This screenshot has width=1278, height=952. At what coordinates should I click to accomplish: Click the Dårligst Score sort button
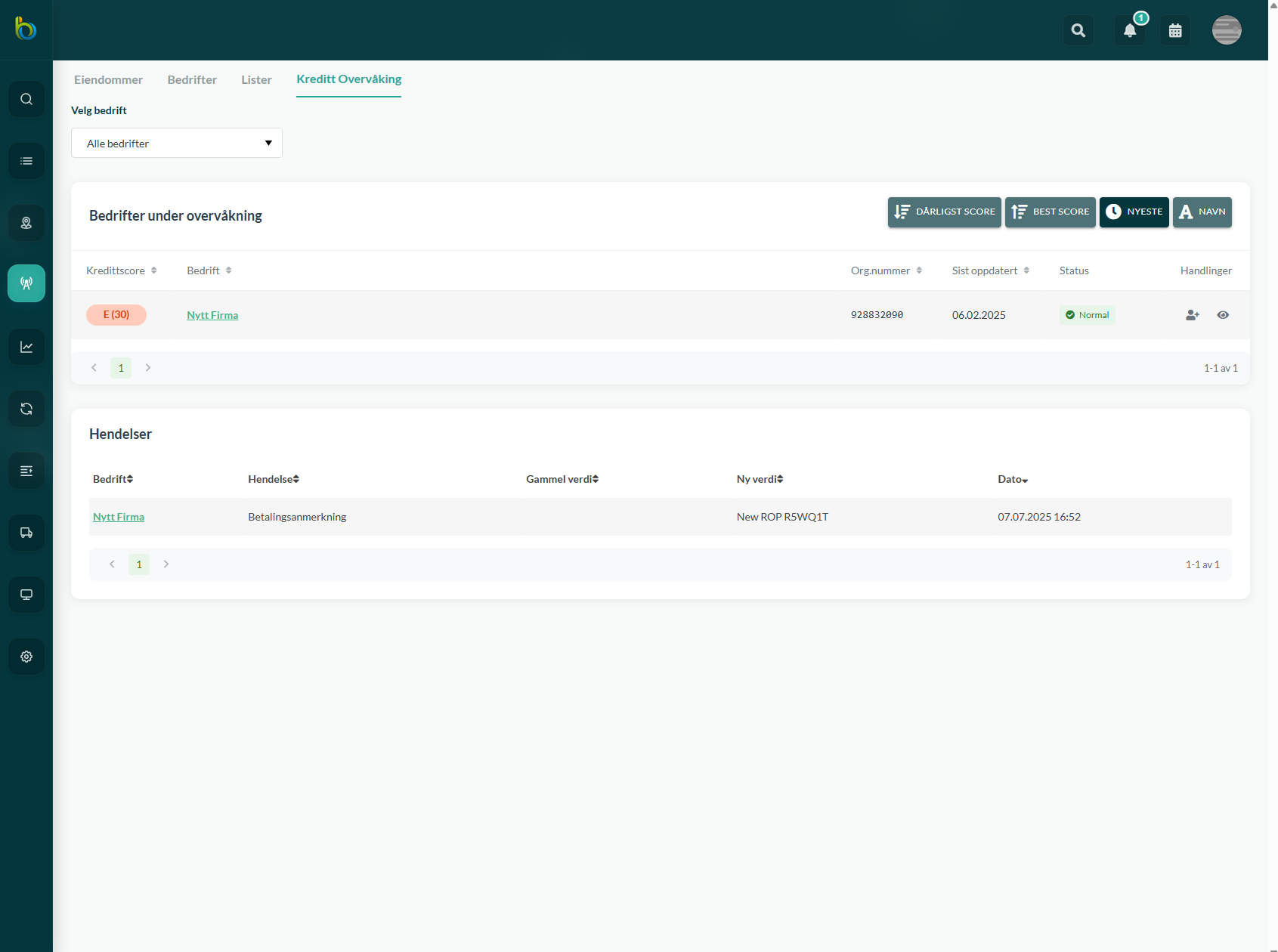point(944,212)
